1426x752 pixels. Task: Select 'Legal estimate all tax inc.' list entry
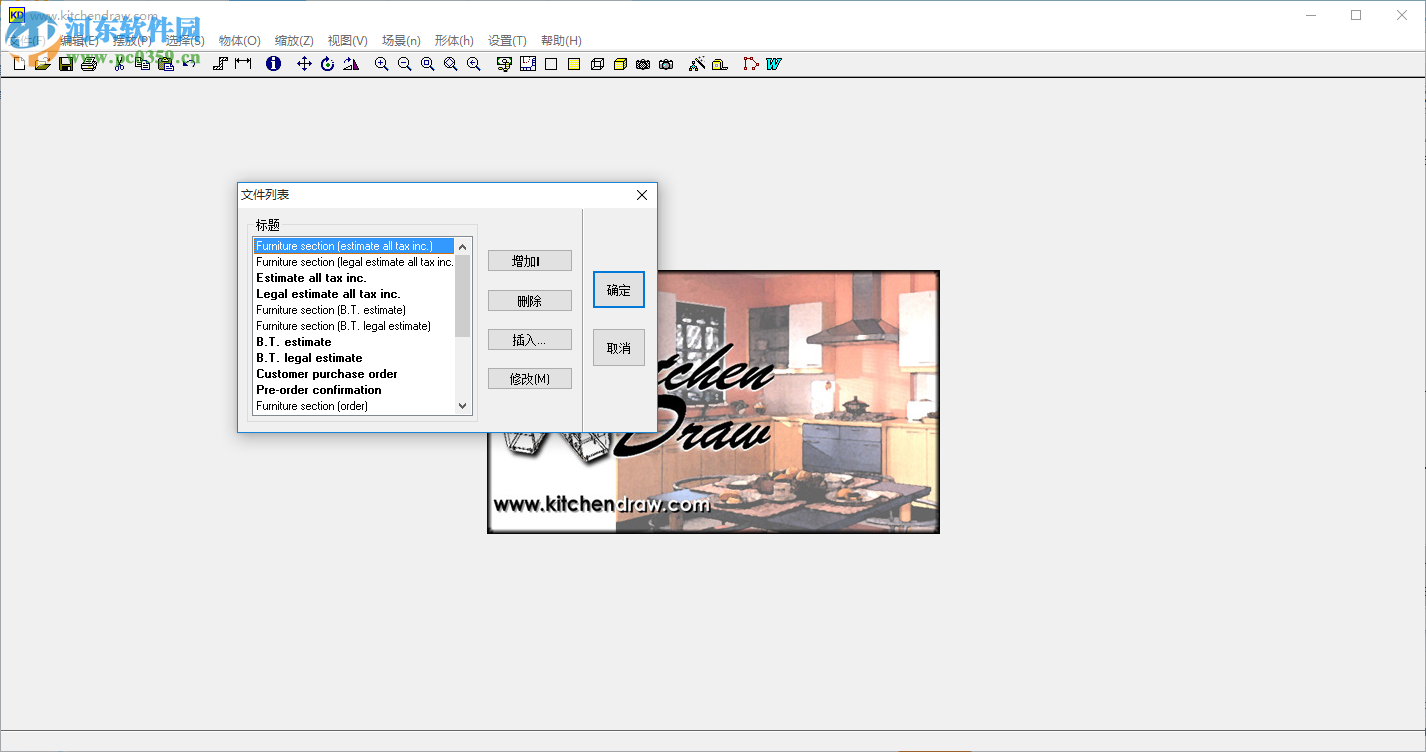(x=354, y=294)
